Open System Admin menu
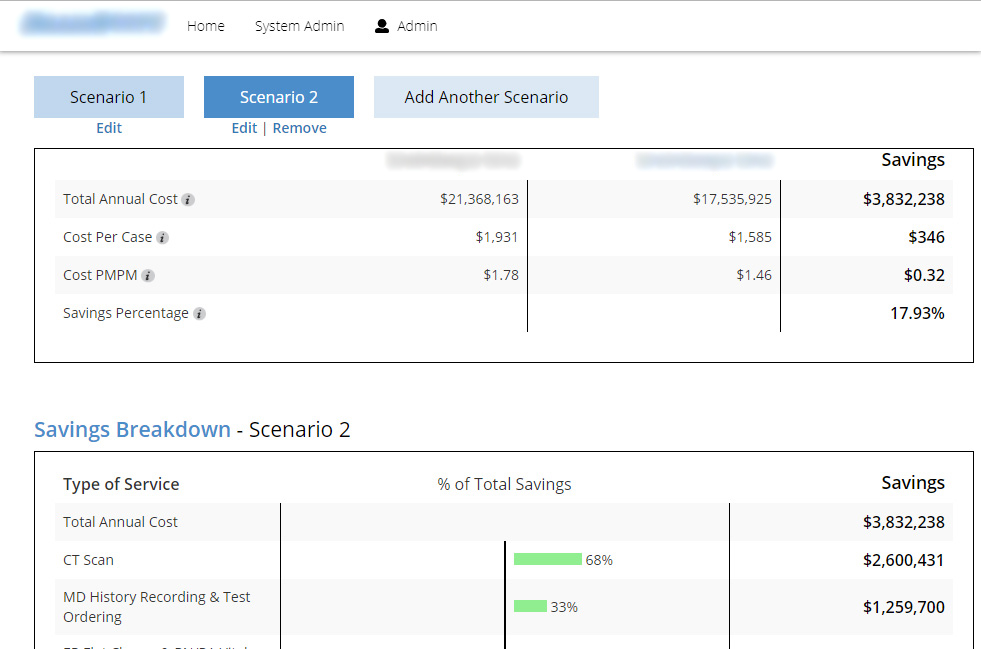Screen dimensions: 981x649 point(299,26)
